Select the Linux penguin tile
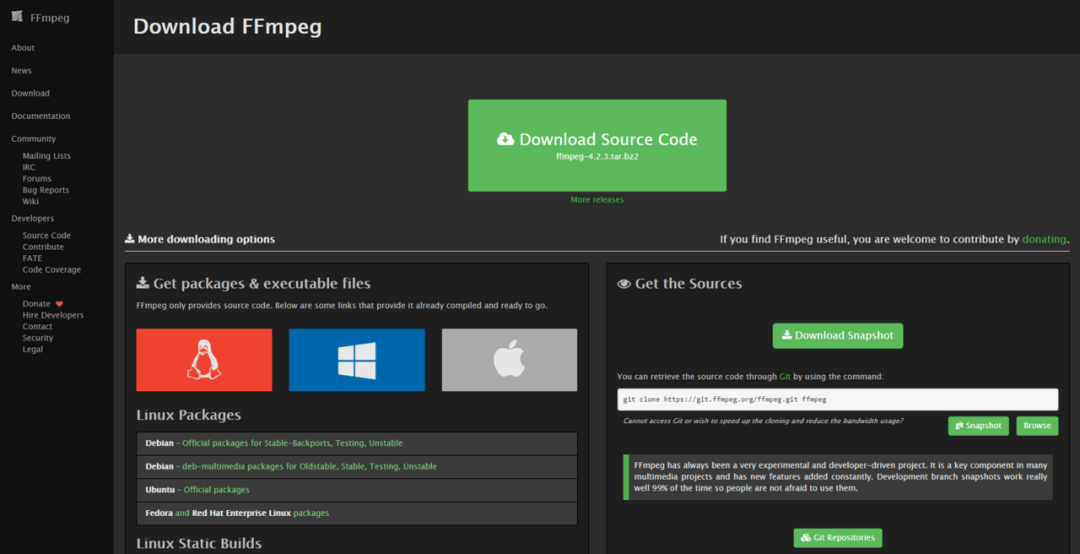This screenshot has width=1080, height=554. 204,360
